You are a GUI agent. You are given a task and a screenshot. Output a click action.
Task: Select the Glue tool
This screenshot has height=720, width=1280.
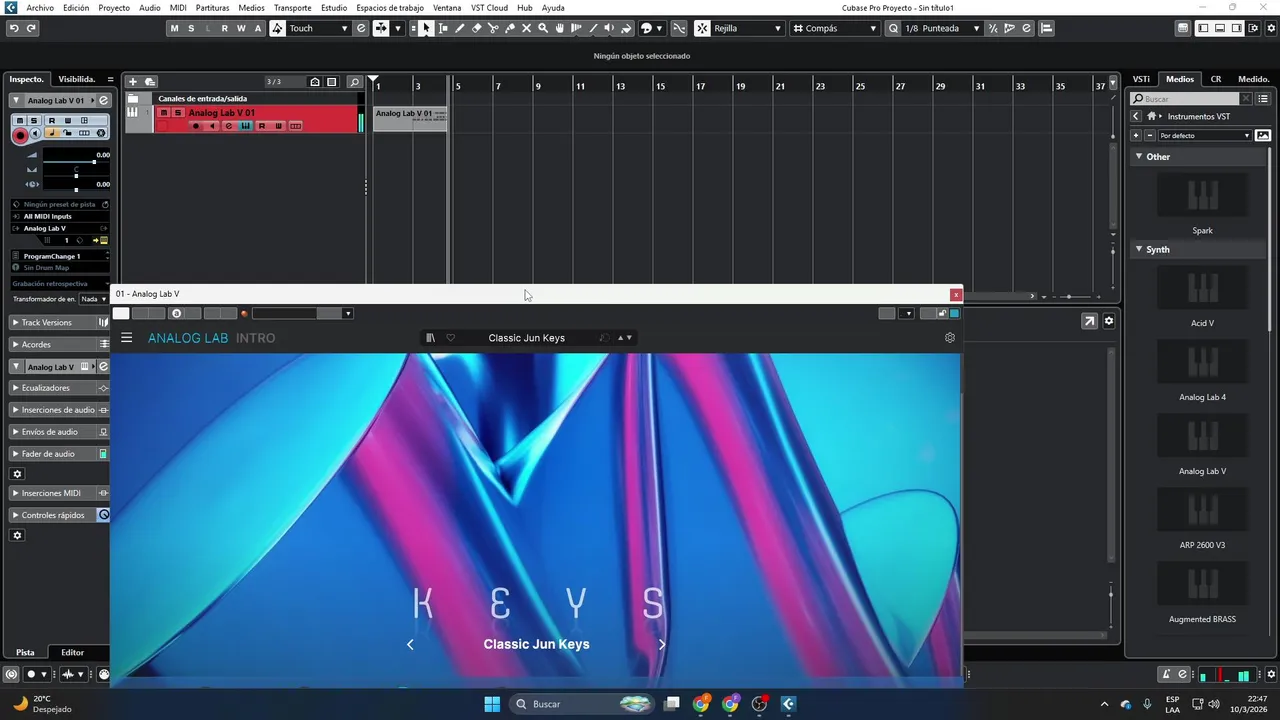[x=509, y=28]
